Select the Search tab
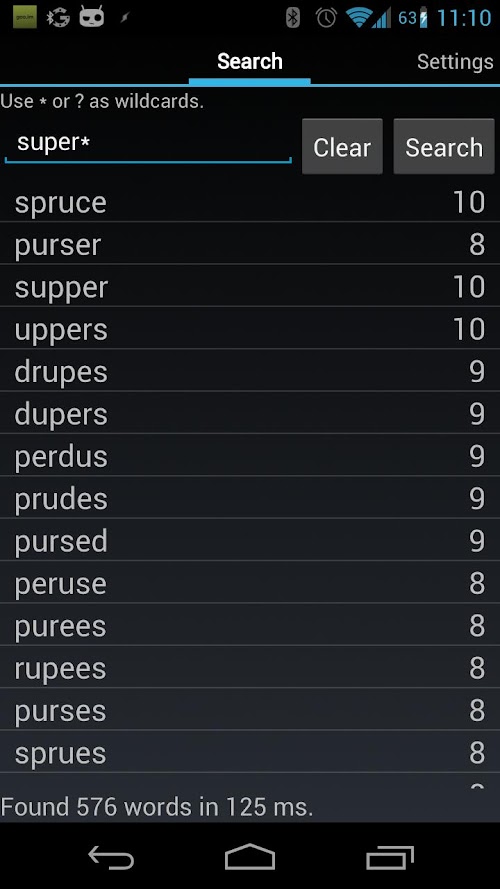Screen dimensions: 500x889 [249, 61]
